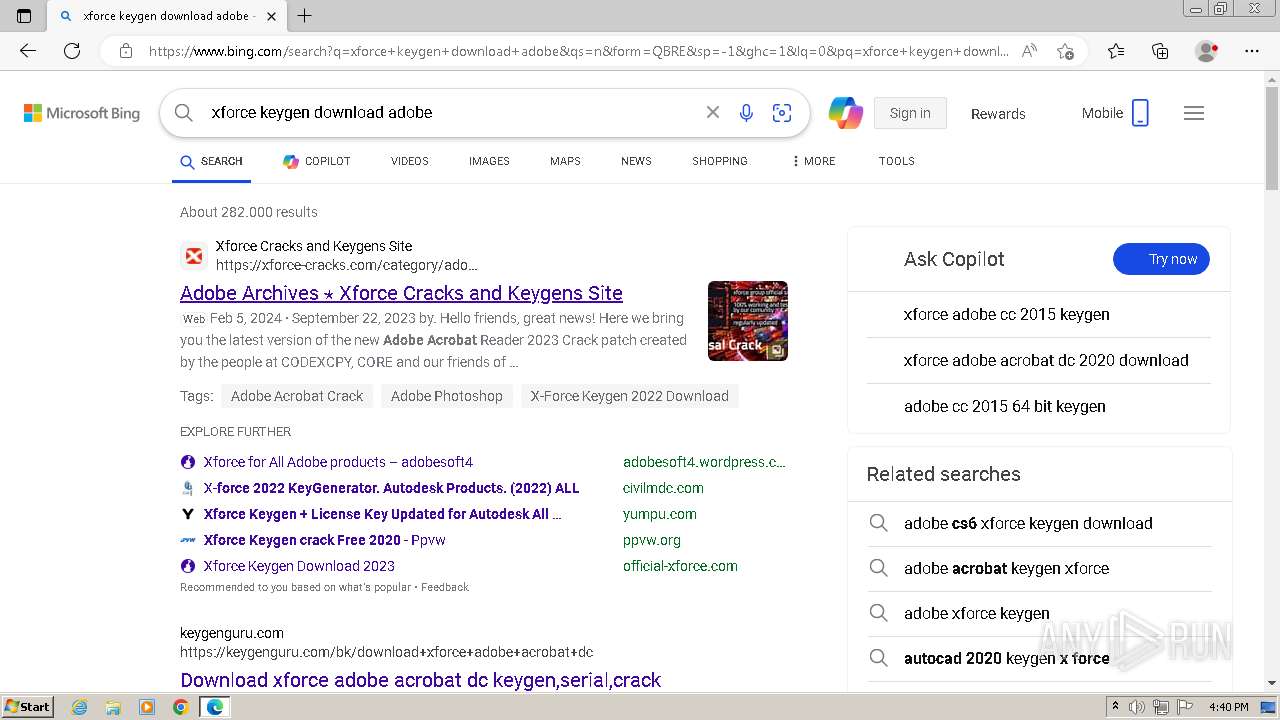Select xforce adobe acrobat dc 2020 download
Screen dimensions: 1280x720
point(1046,360)
